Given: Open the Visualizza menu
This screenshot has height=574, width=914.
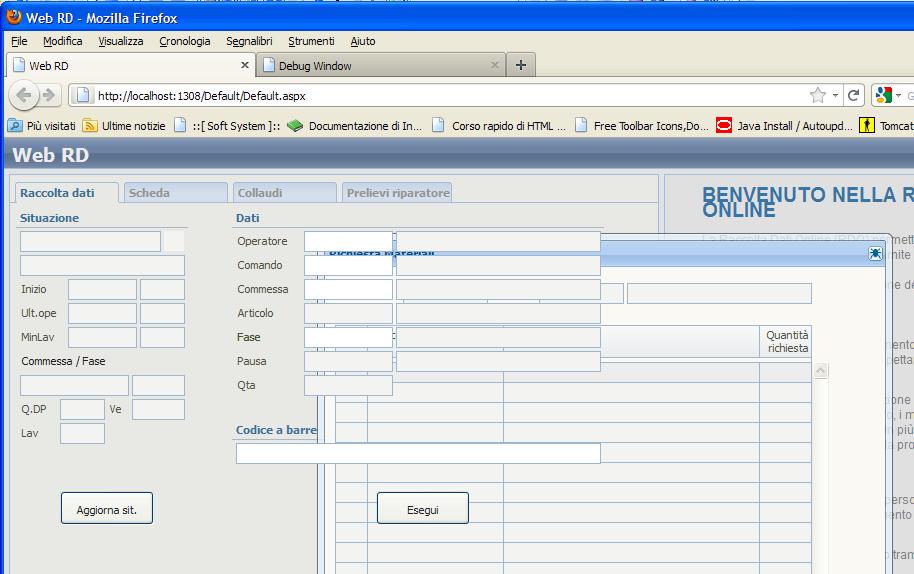Looking at the screenshot, I should (121, 41).
